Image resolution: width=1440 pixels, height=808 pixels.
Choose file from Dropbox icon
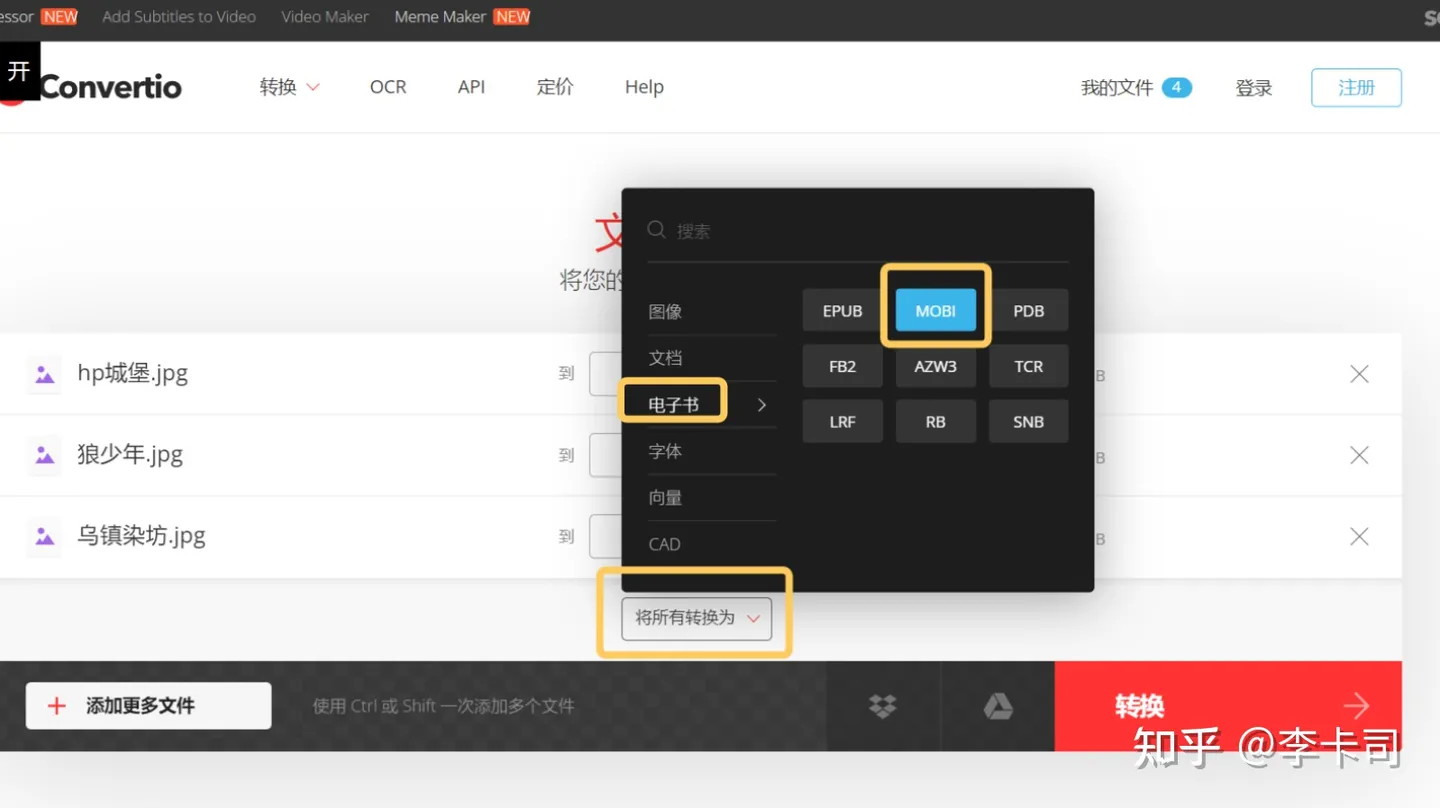tap(883, 706)
